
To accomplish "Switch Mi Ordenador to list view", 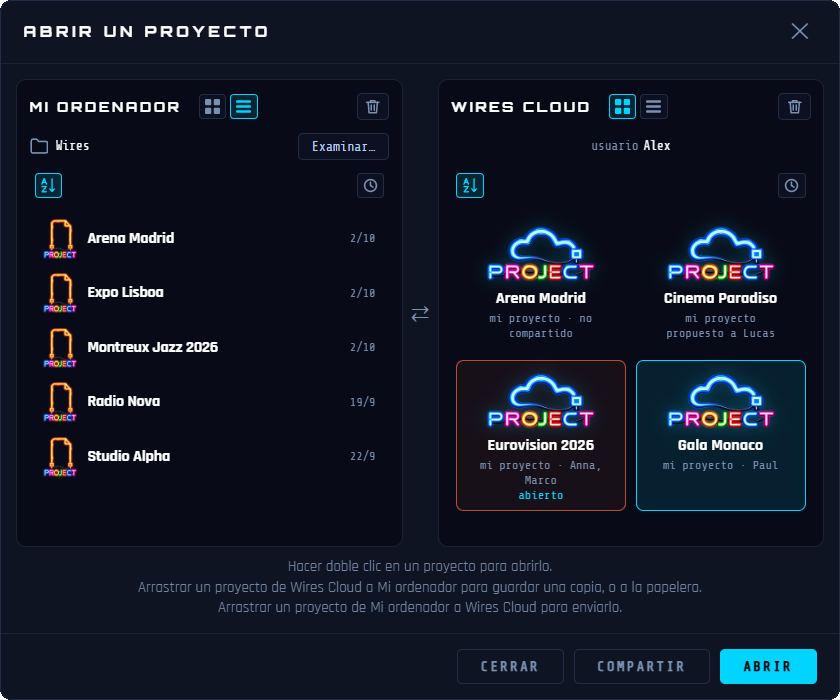I will point(244,107).
